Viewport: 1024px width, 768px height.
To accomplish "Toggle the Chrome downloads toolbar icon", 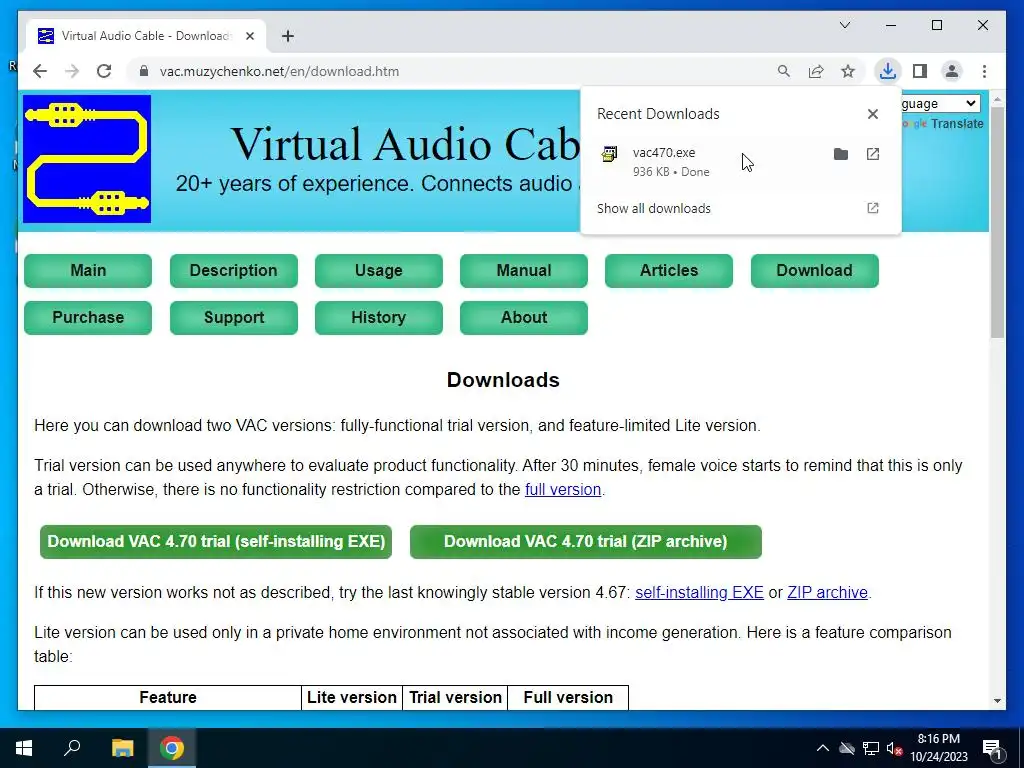I will (x=888, y=71).
